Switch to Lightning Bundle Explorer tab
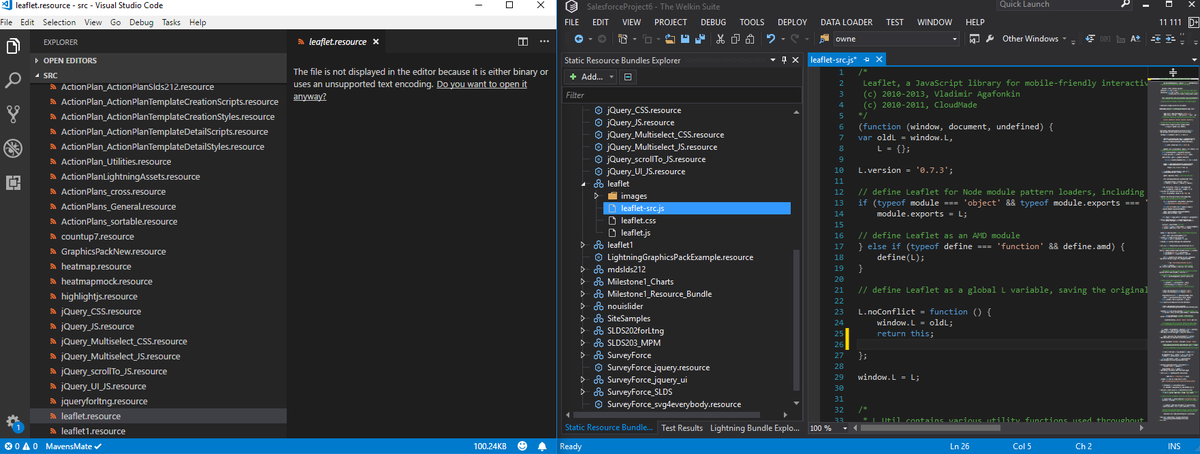1200x454 pixels. click(754, 428)
